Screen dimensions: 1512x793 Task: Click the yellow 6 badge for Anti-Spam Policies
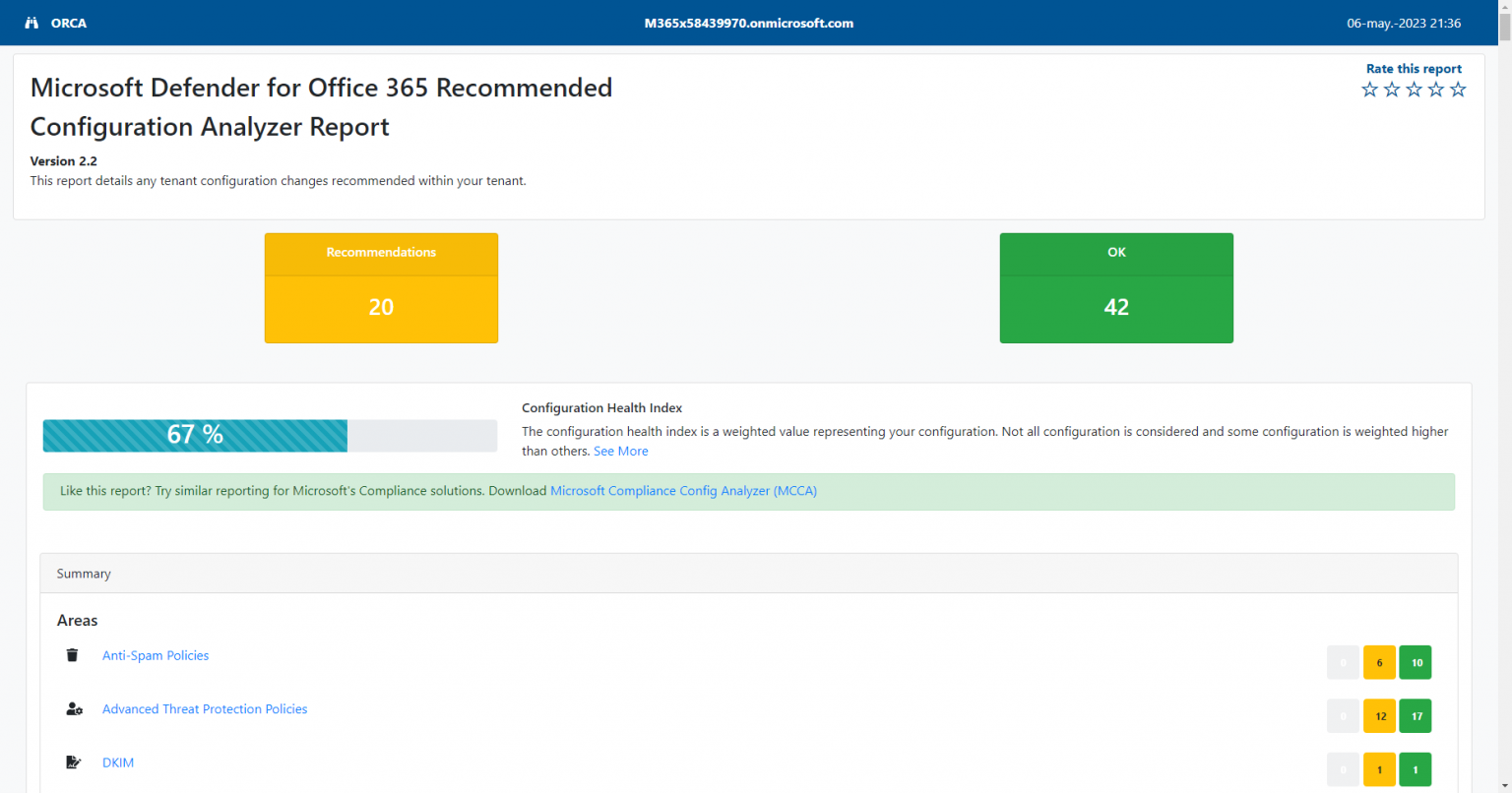click(1379, 663)
